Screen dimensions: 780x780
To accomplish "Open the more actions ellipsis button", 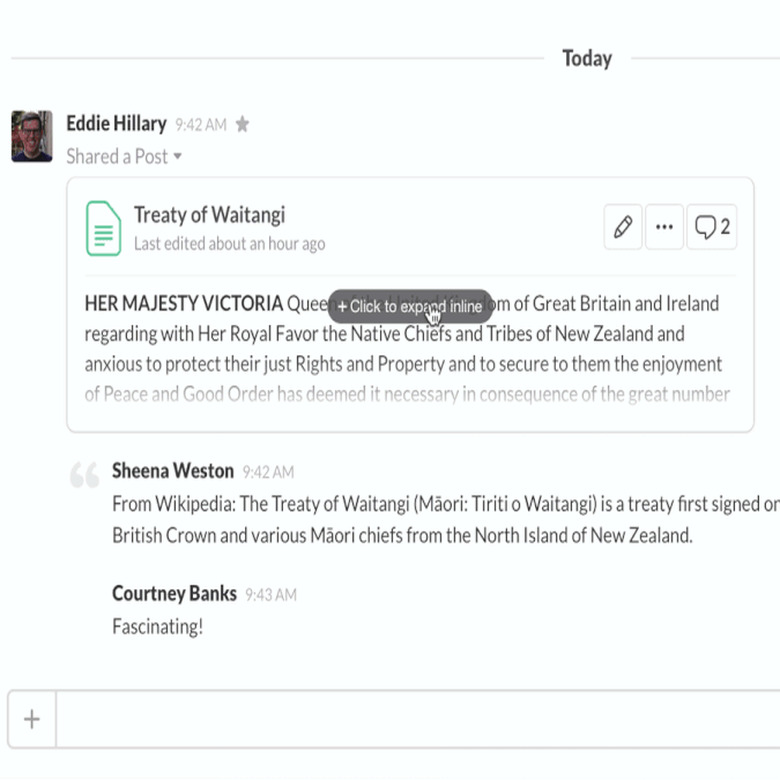I will (x=664, y=228).
